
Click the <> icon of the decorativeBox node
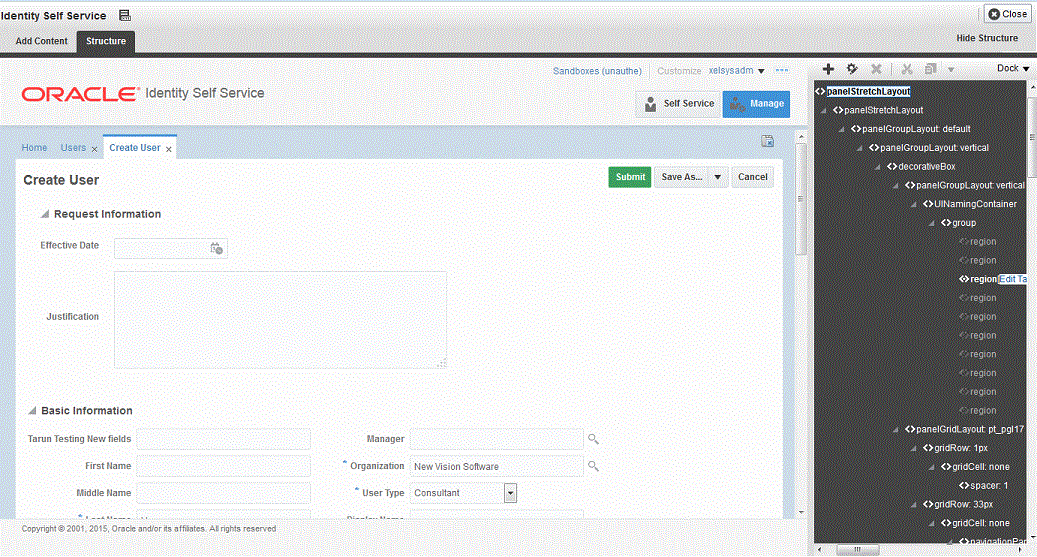point(892,167)
